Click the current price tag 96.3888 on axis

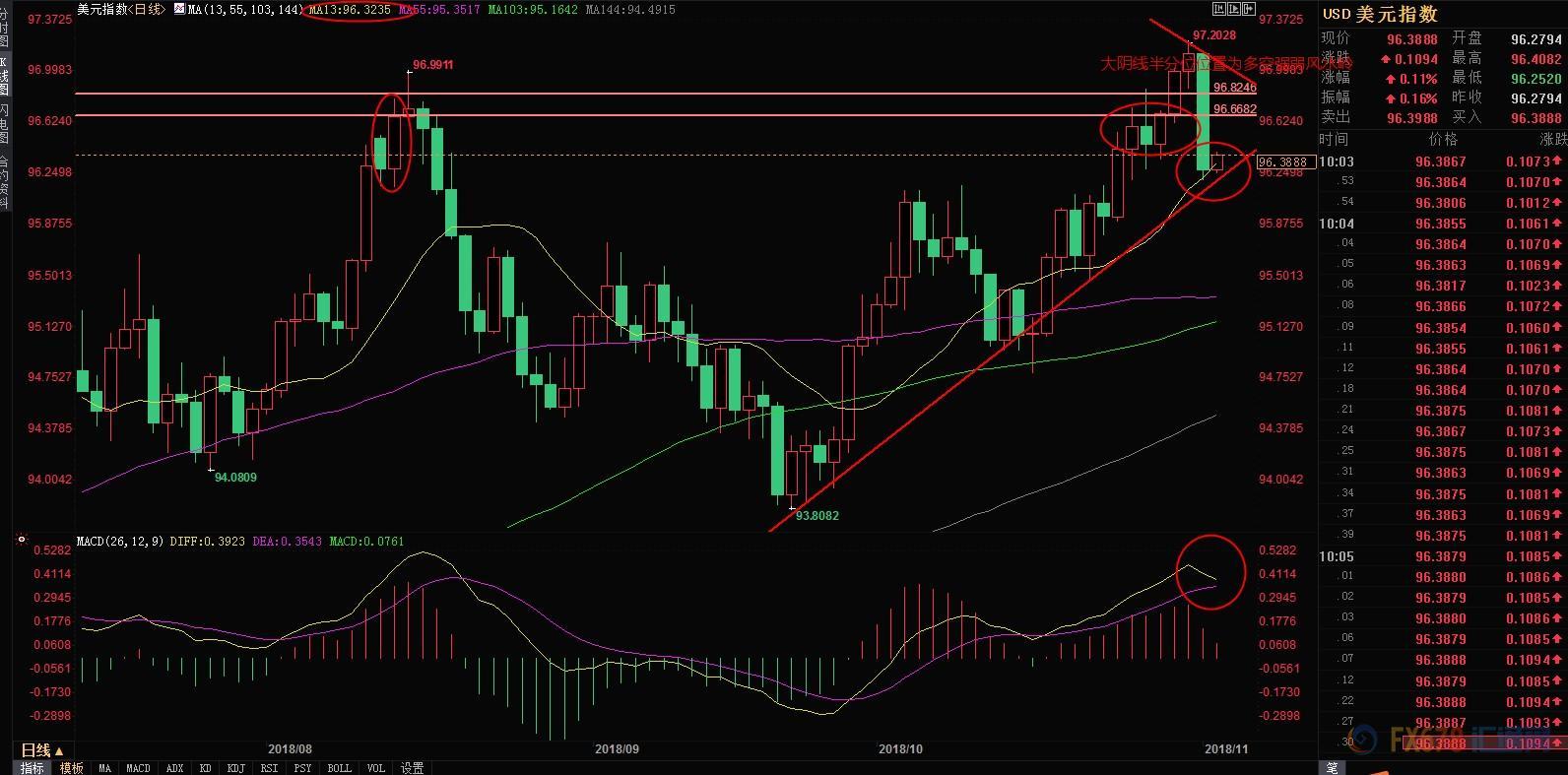point(1285,161)
